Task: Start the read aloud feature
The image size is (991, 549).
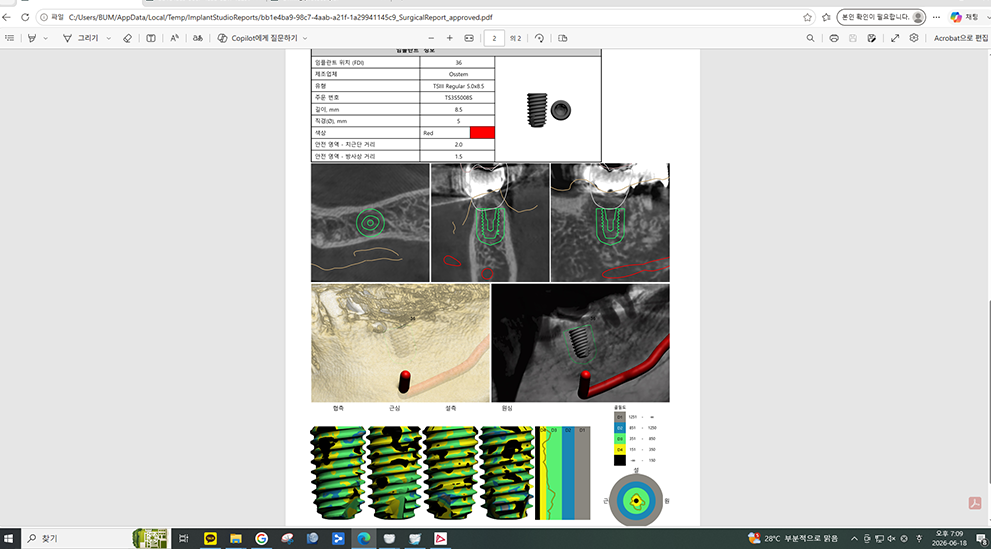Action: pyautogui.click(x=174, y=38)
